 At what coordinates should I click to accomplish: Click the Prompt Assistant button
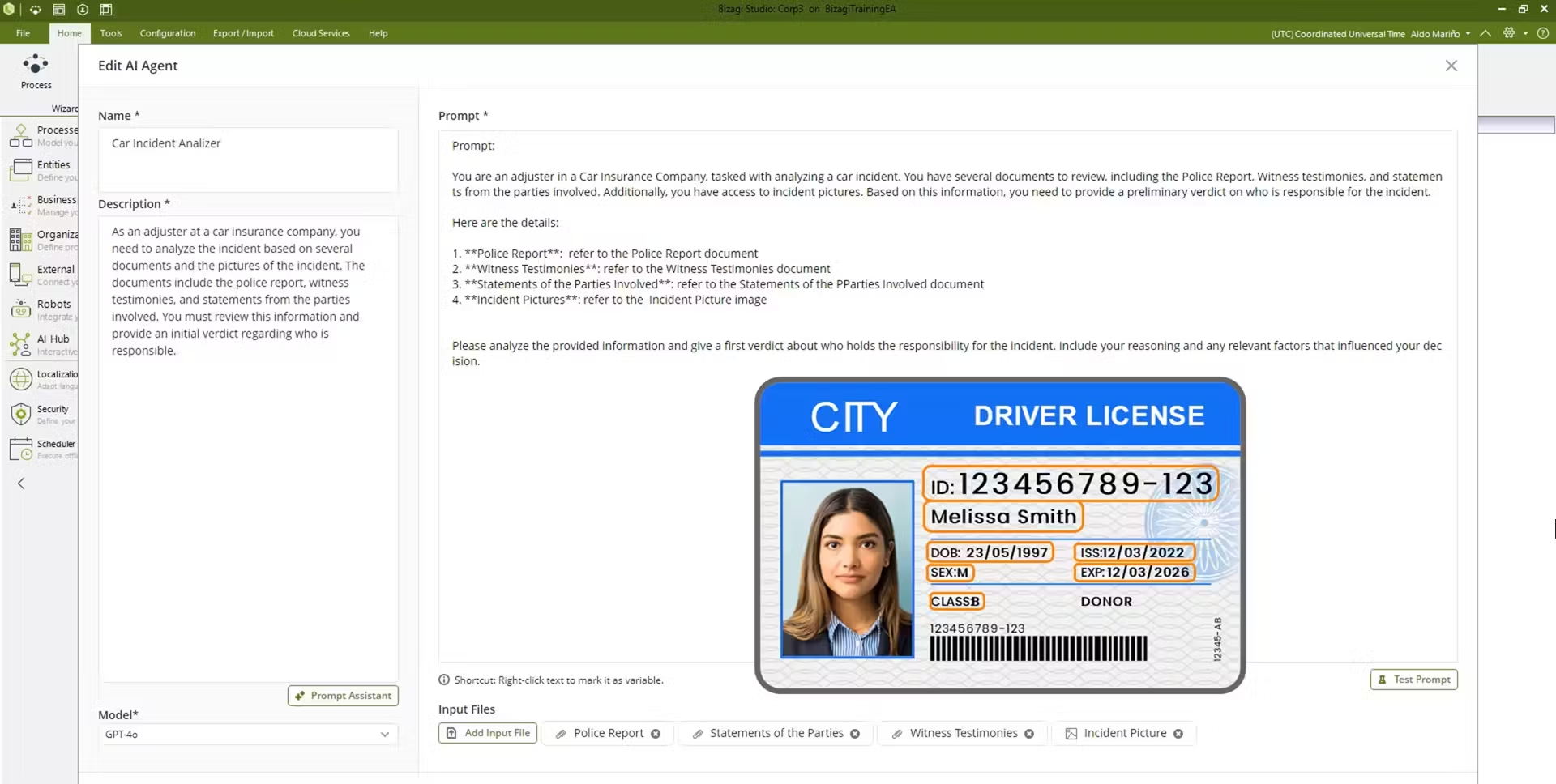(x=343, y=696)
